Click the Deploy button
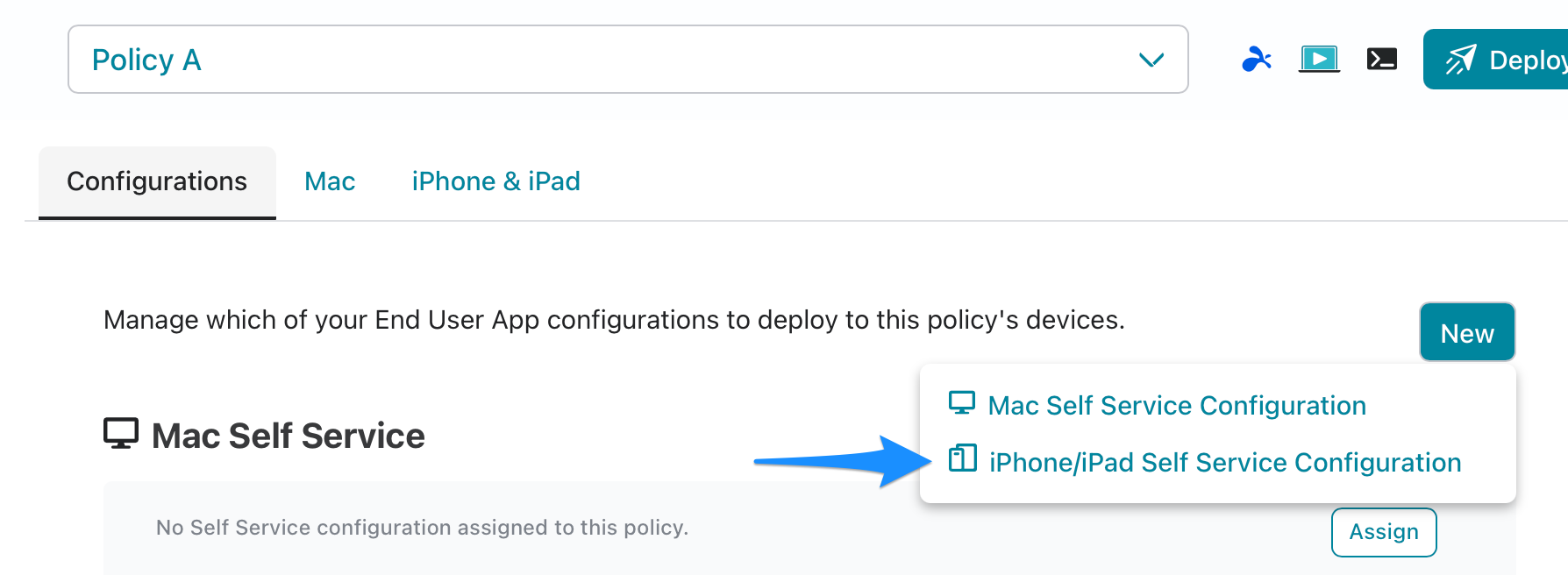The height and width of the screenshot is (575, 1568). pos(1496,60)
